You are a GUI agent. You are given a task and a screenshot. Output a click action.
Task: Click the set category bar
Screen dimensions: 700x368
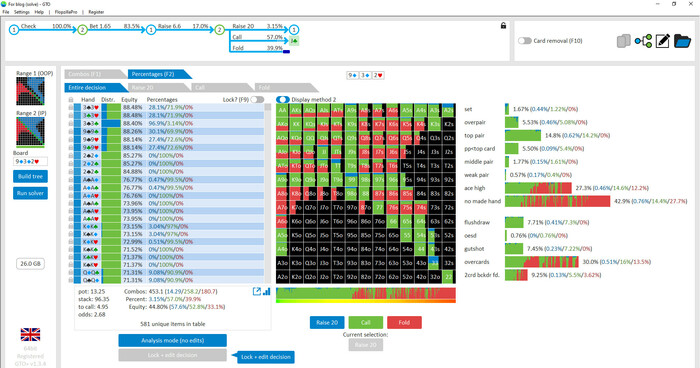(x=507, y=109)
